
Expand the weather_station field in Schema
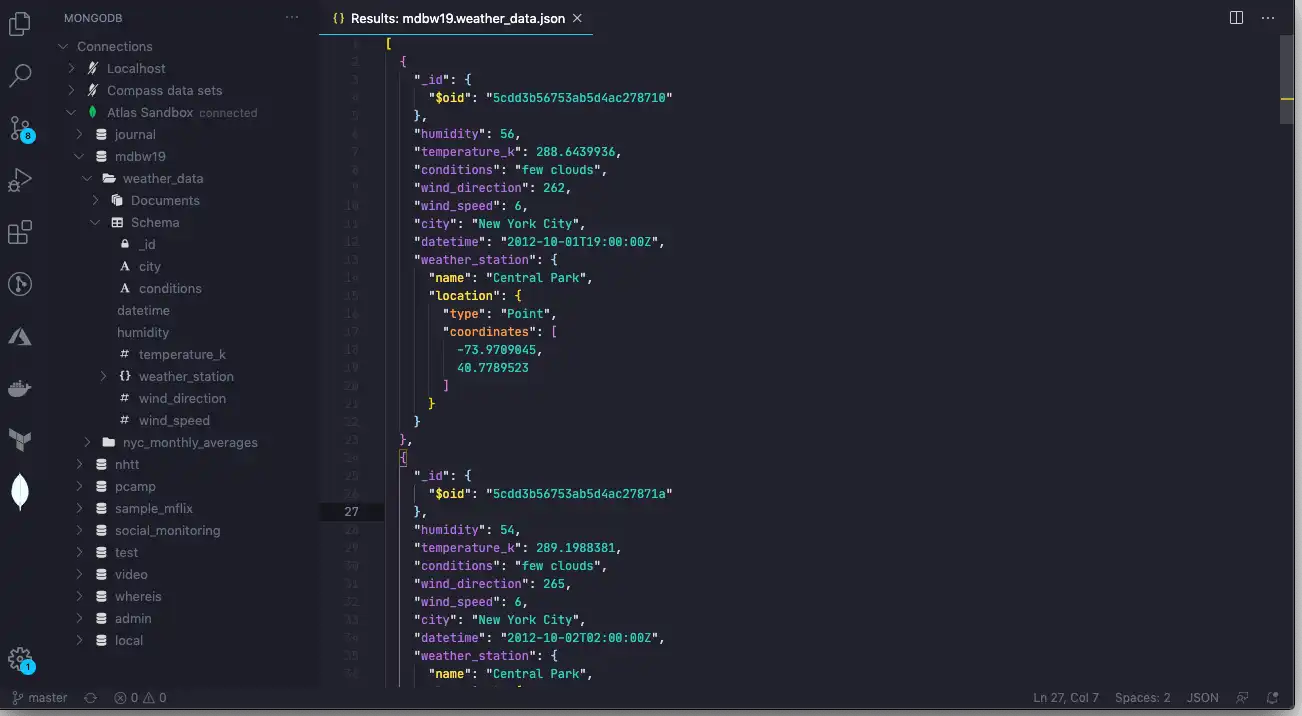[x=103, y=376]
